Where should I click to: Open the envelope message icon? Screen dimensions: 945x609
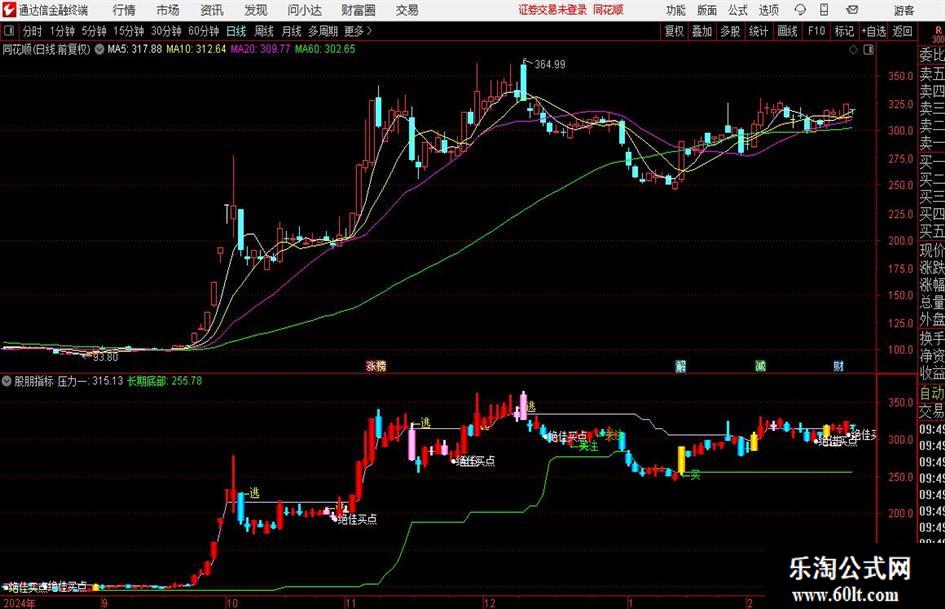tap(852, 10)
